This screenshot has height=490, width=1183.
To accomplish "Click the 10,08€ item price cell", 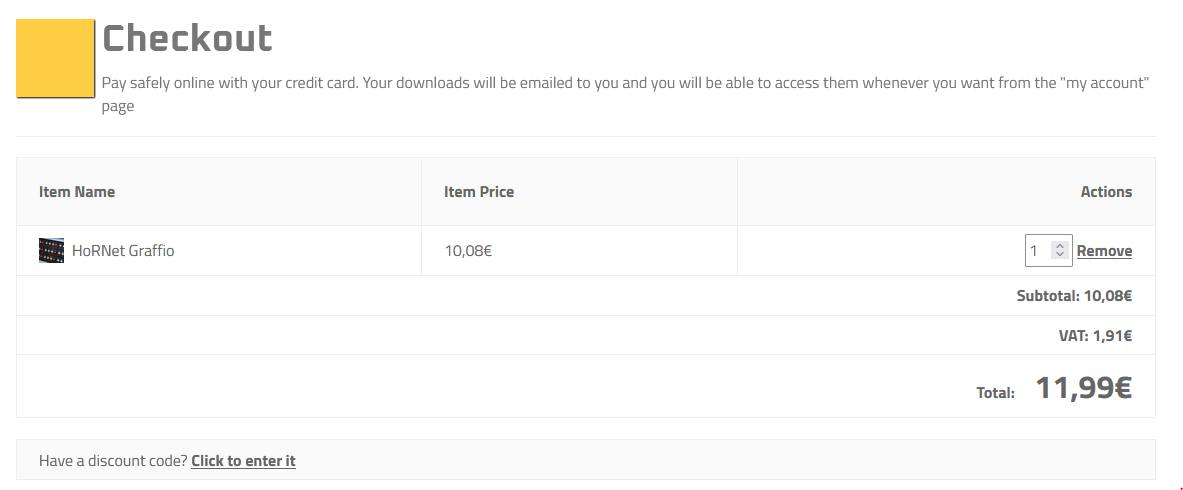I will (468, 251).
